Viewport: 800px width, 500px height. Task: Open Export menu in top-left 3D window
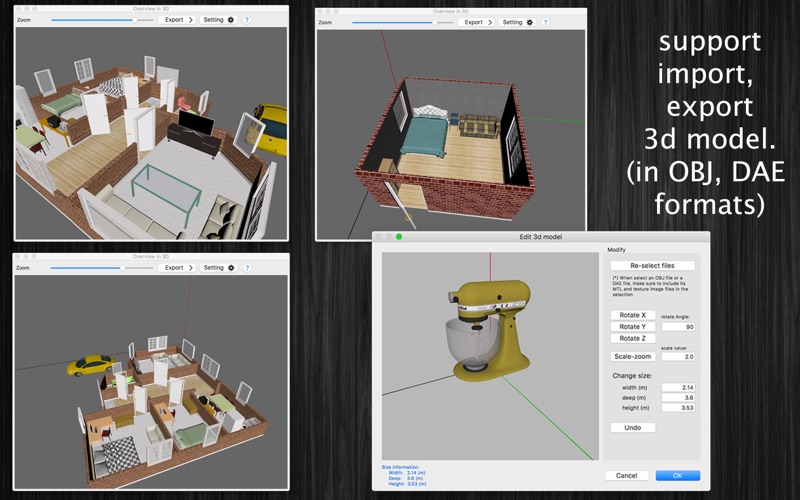click(x=177, y=20)
